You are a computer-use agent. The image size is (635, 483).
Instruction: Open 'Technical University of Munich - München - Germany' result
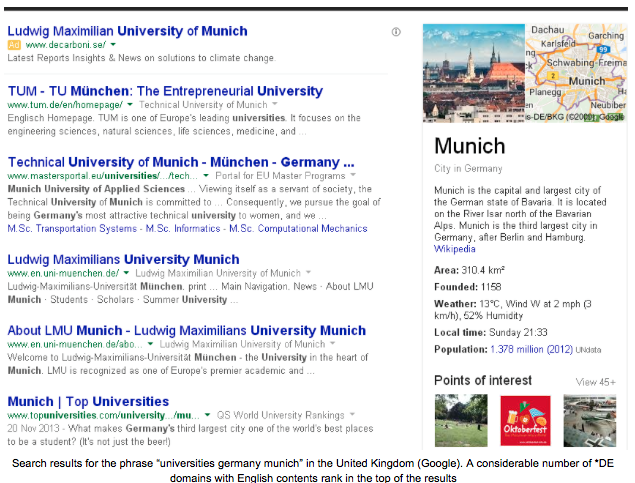coord(181,162)
